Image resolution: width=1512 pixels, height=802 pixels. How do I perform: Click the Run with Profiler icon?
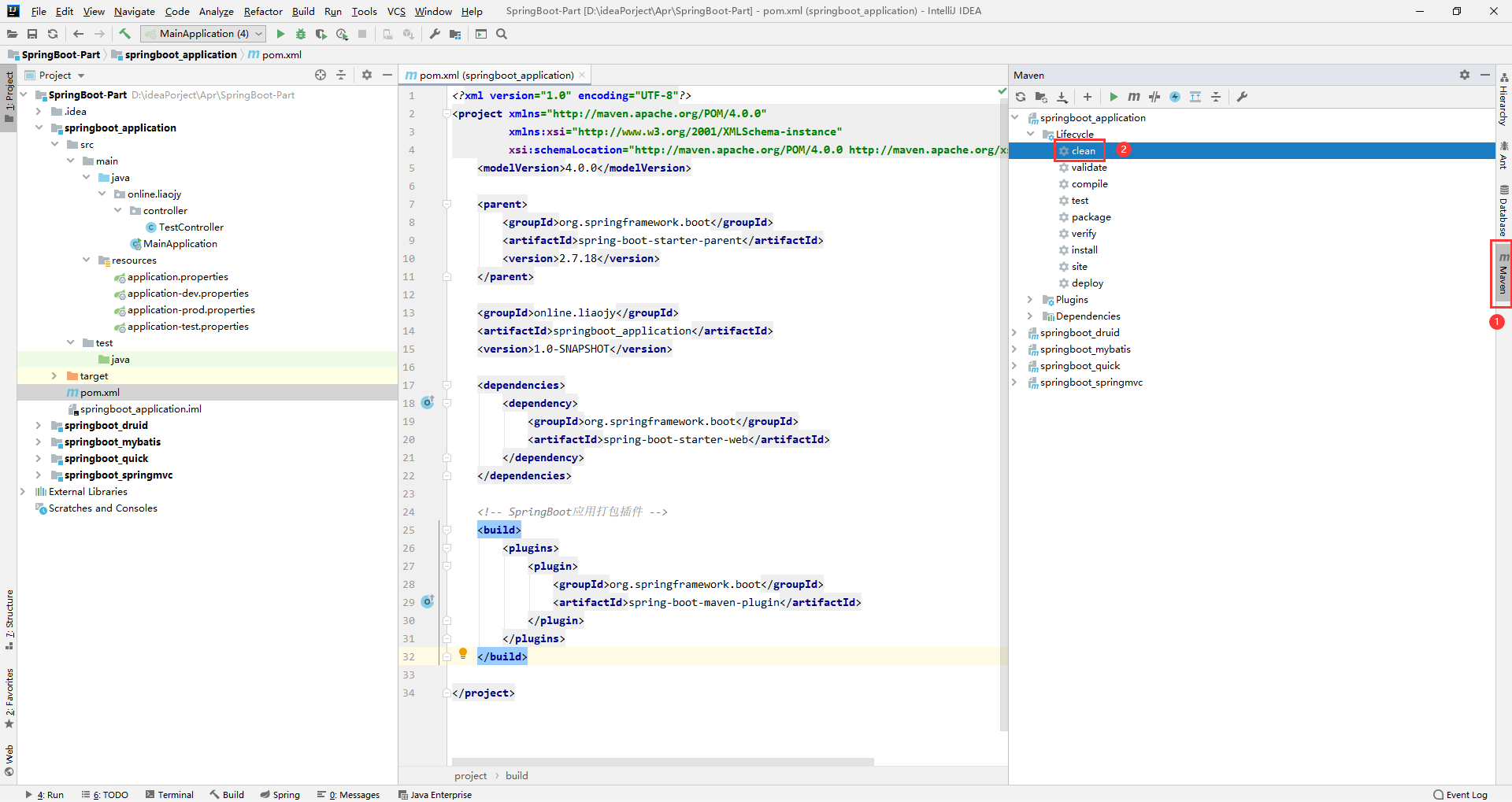tap(342, 34)
